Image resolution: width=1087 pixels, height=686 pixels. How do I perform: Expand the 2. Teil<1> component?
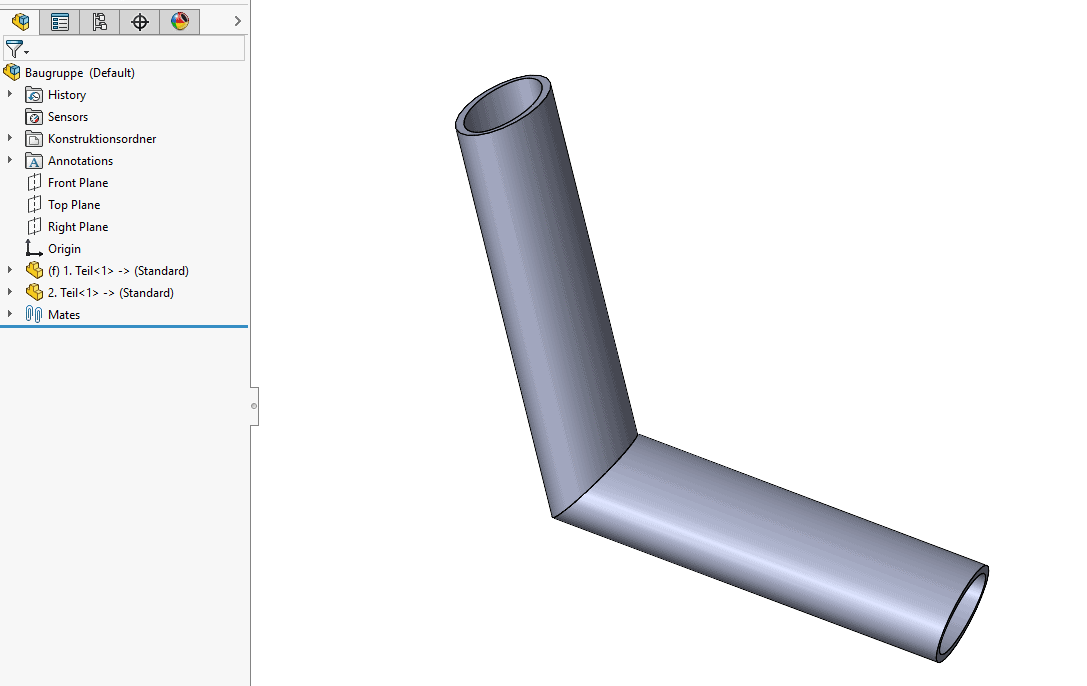10,292
